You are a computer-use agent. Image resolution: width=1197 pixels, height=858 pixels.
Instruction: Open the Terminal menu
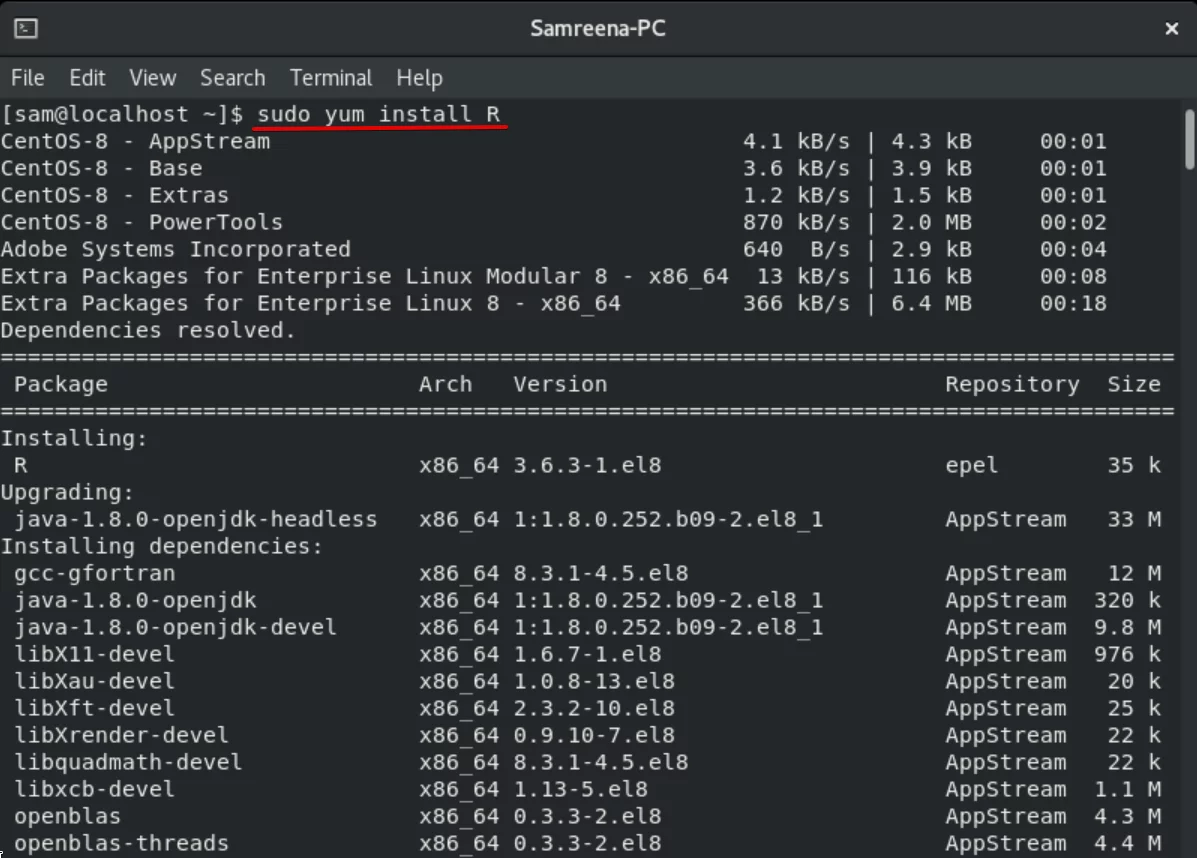click(x=331, y=78)
